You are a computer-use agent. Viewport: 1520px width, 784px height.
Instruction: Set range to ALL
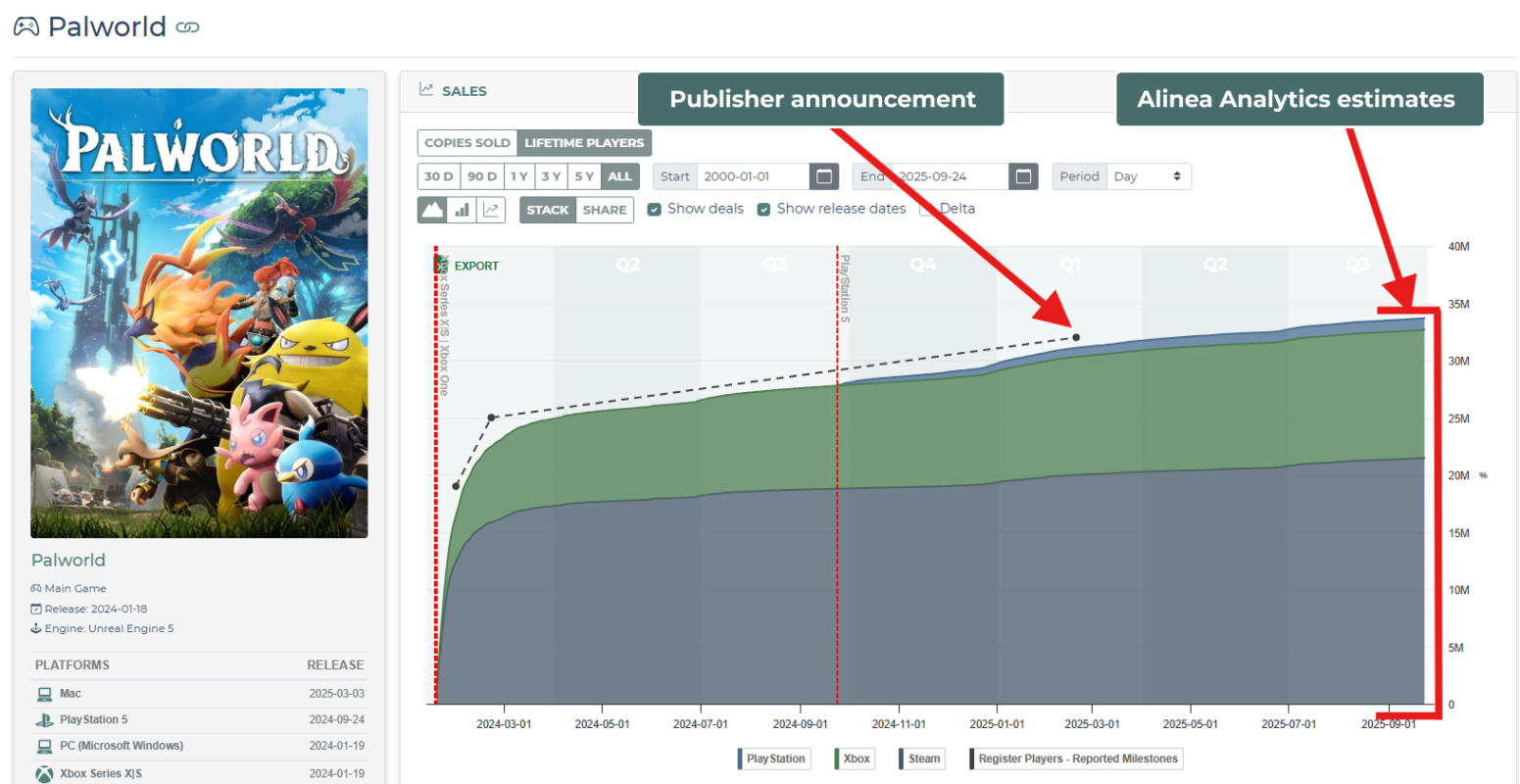[620, 176]
